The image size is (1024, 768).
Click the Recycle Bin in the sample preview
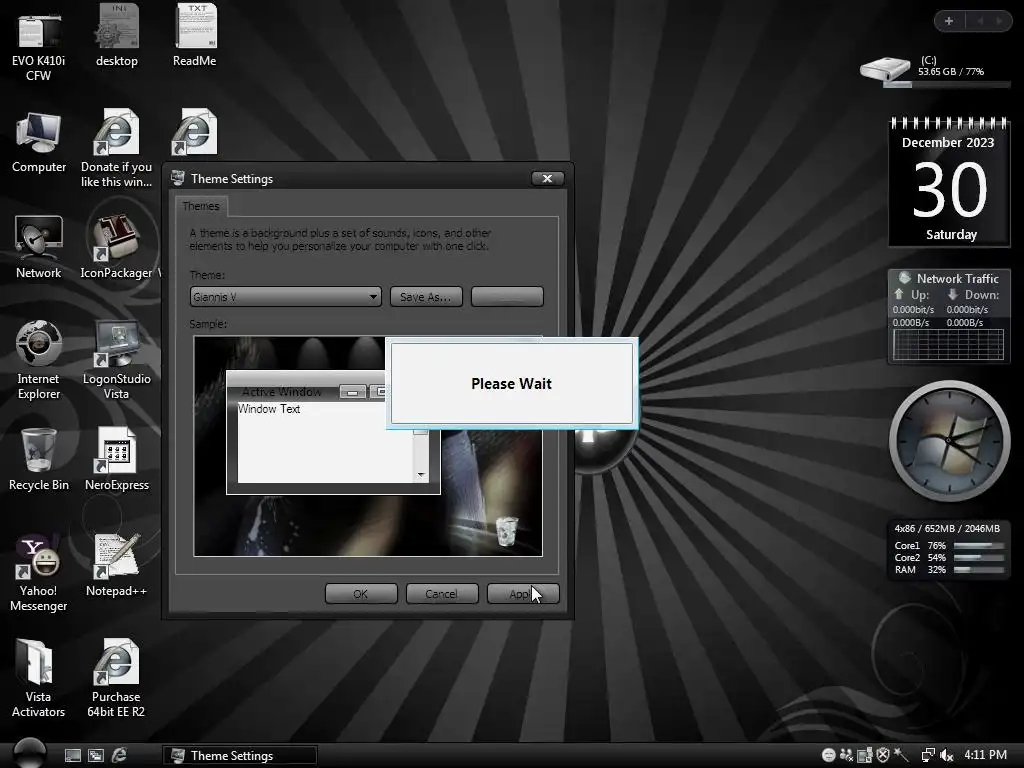[506, 530]
